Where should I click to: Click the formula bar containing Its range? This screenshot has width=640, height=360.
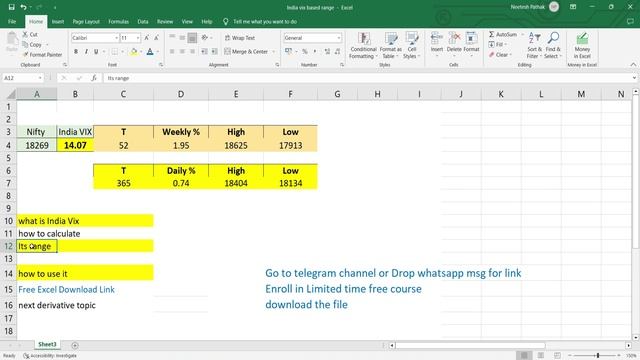coord(367,78)
